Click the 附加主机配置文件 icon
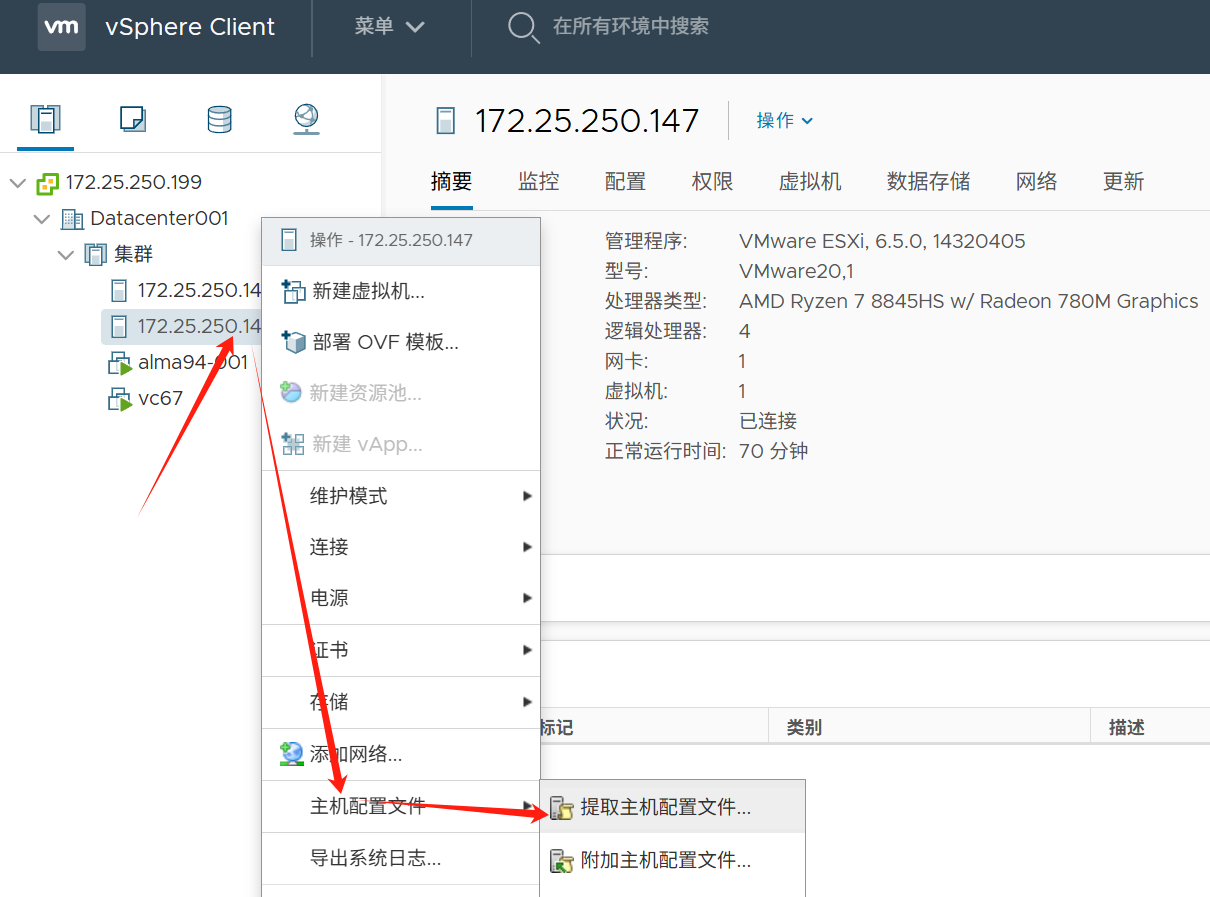Image resolution: width=1210 pixels, height=897 pixels. point(562,860)
